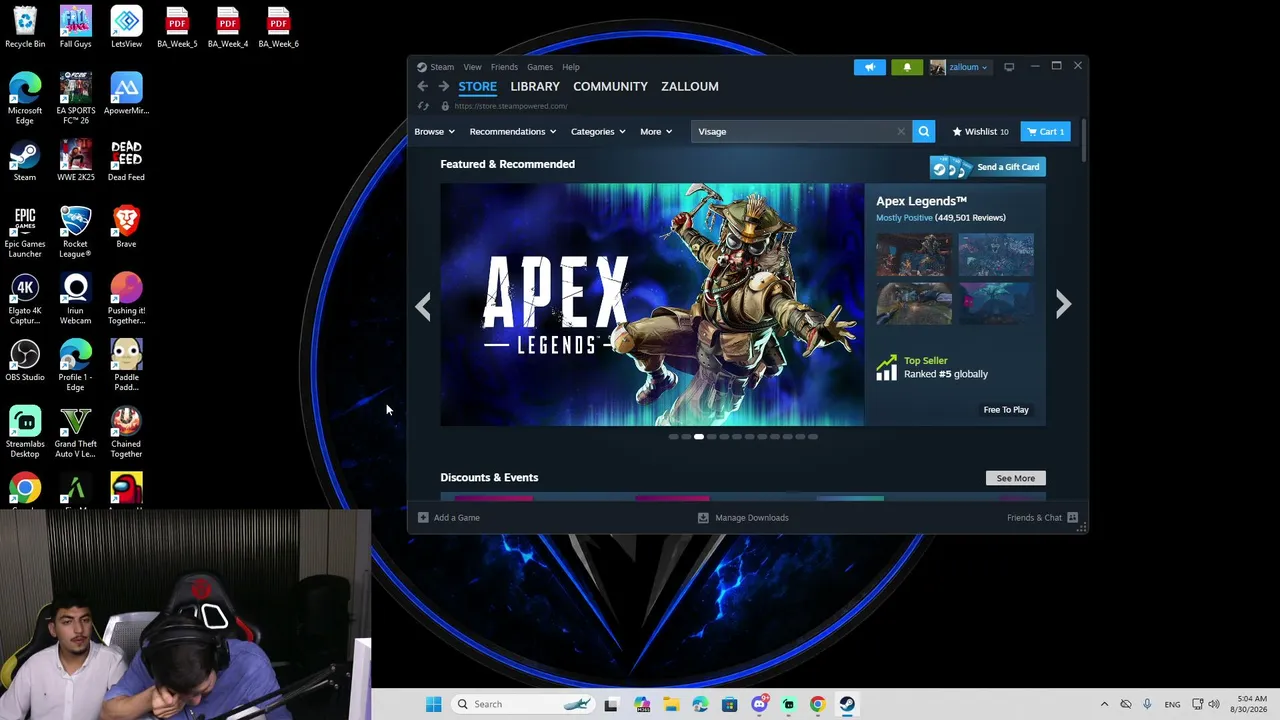Launch WWE 2K25 from desktop
Viewport: 1280px width, 720px height.
(75, 161)
